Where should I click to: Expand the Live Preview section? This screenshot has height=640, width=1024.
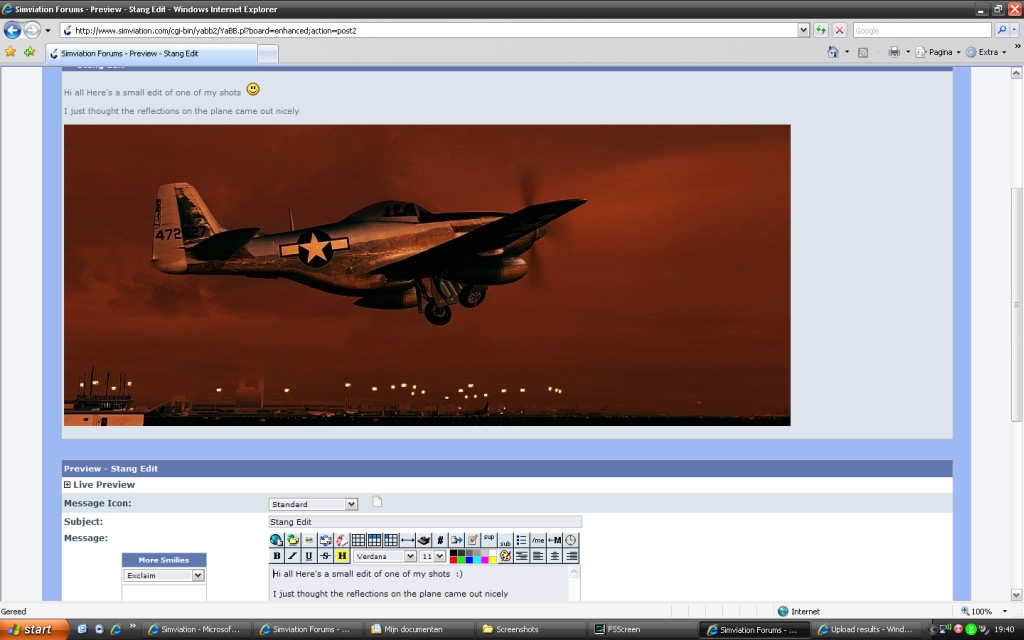pyautogui.click(x=68, y=485)
